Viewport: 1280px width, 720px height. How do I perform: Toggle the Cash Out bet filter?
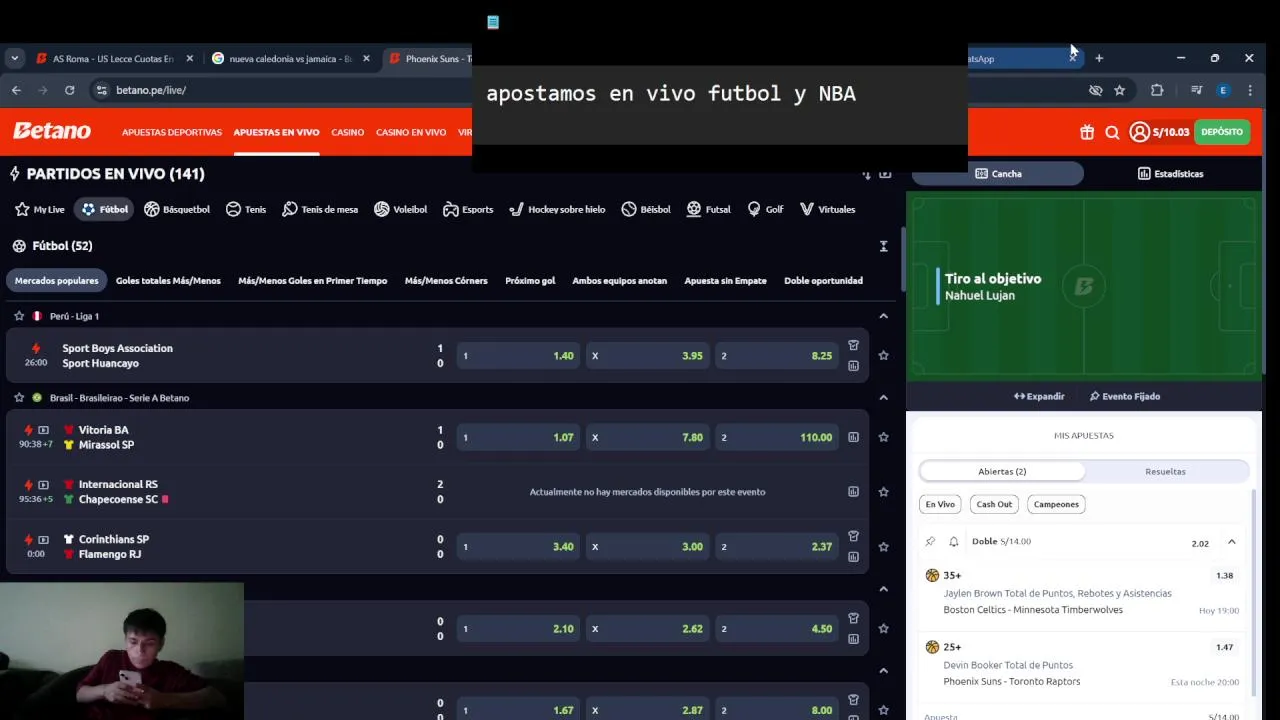994,504
